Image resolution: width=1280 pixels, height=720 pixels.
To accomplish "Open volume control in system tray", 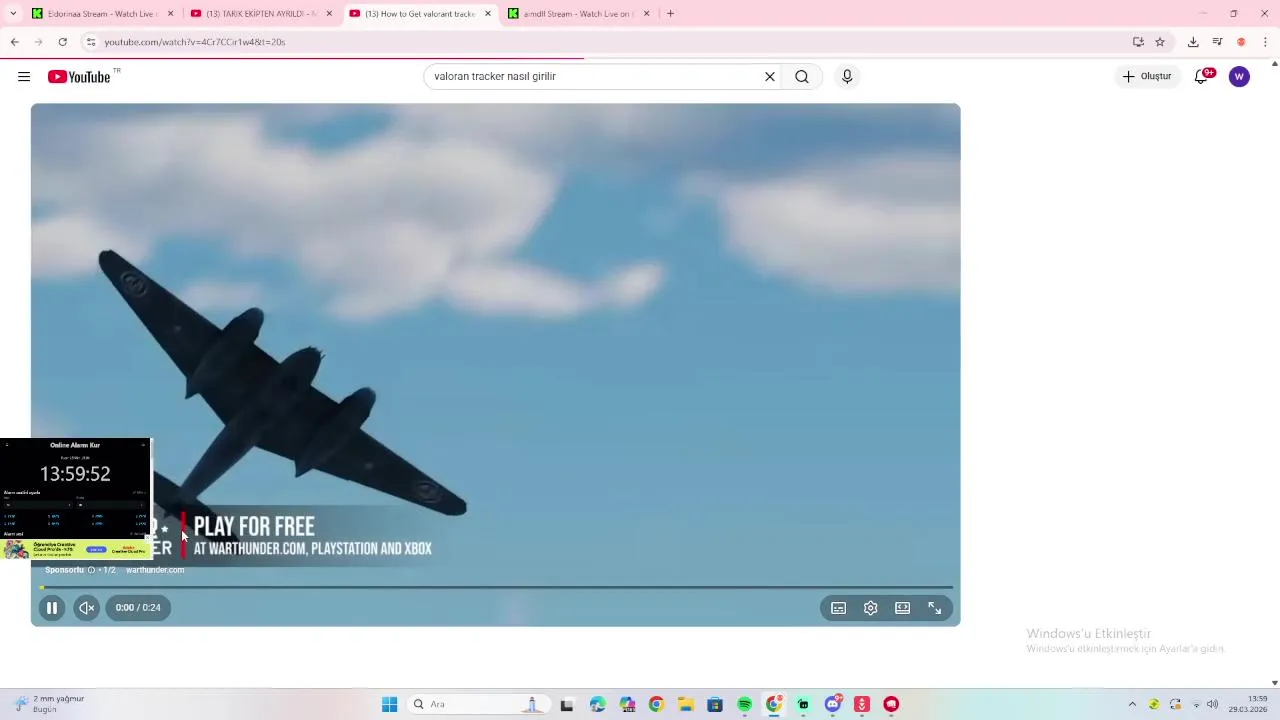I will pos(1212,705).
